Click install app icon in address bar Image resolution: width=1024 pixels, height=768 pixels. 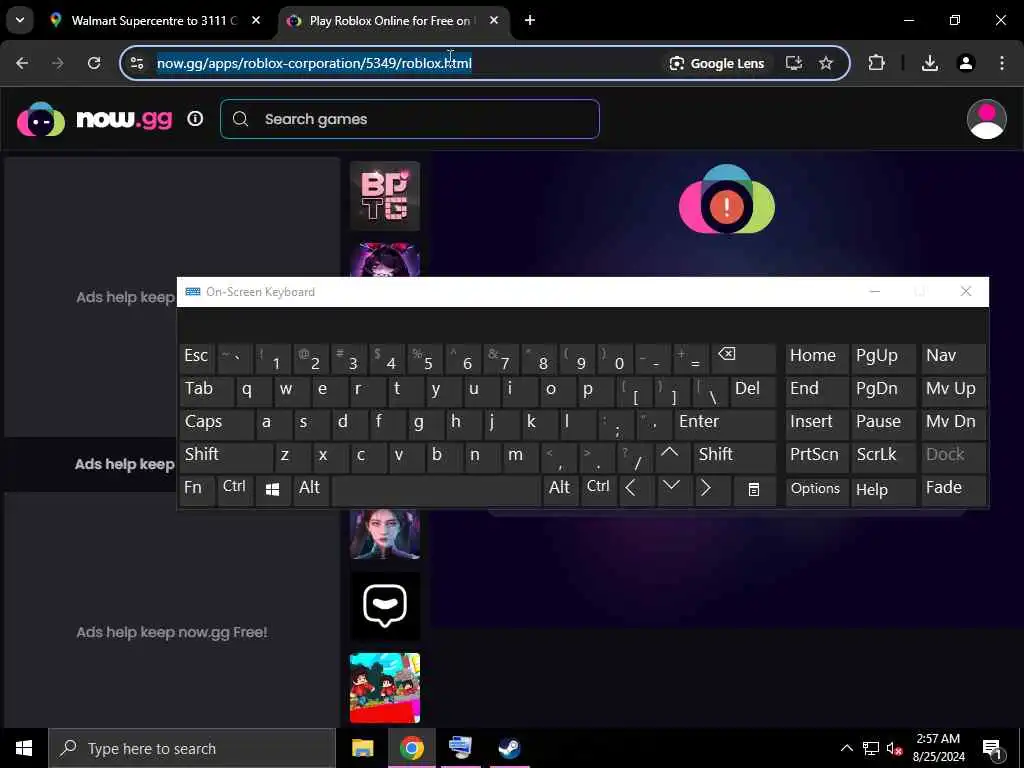click(793, 63)
